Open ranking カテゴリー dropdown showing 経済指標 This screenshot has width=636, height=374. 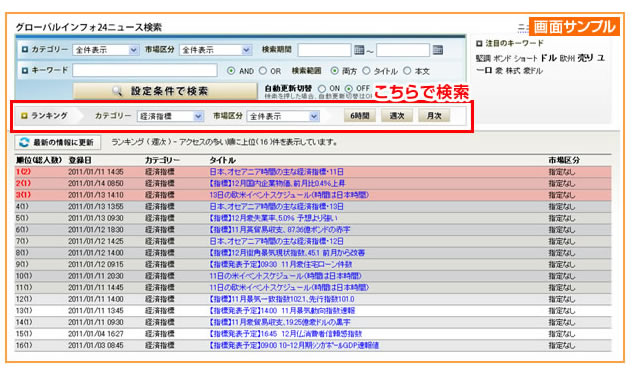(x=170, y=116)
